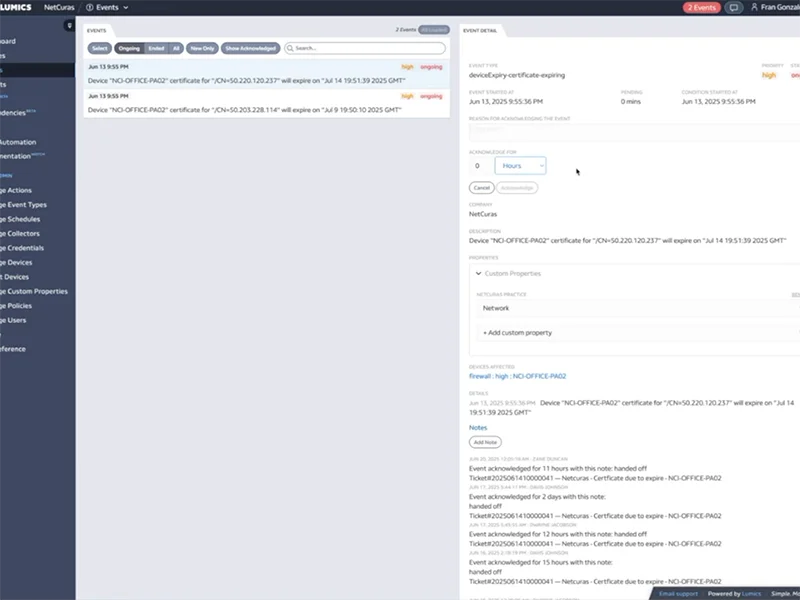The image size is (800, 600).
Task: Click the company name NetCuras in event detail
Action: [x=483, y=214]
